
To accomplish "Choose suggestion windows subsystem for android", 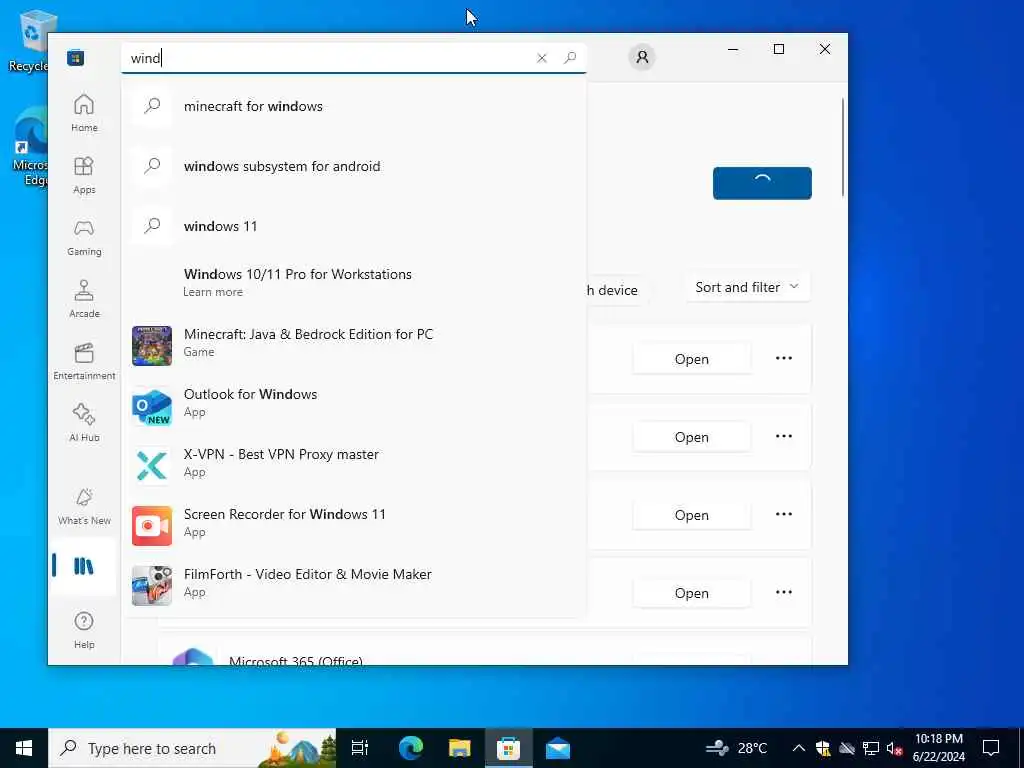I will point(353,166).
